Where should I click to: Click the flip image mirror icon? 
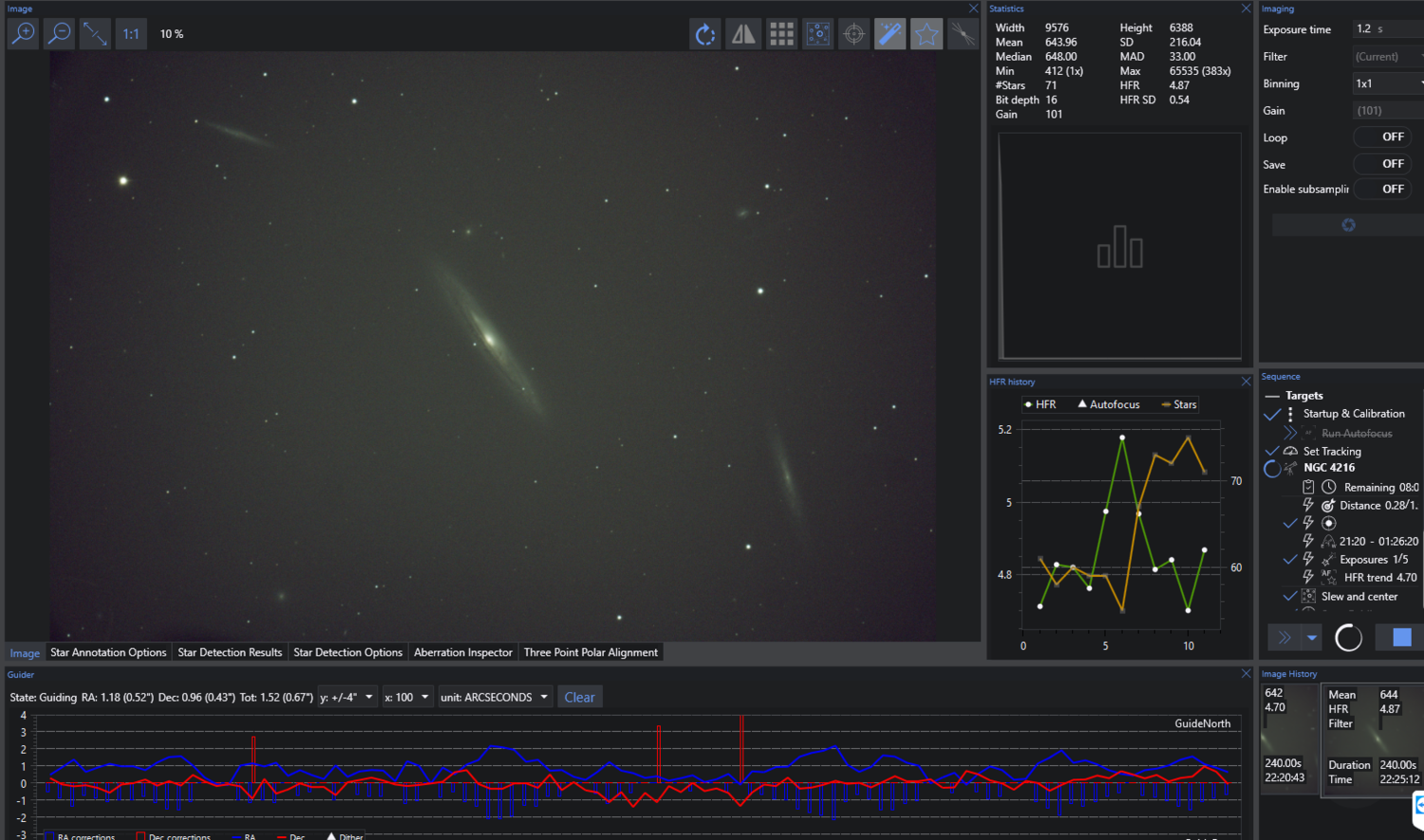coord(742,34)
